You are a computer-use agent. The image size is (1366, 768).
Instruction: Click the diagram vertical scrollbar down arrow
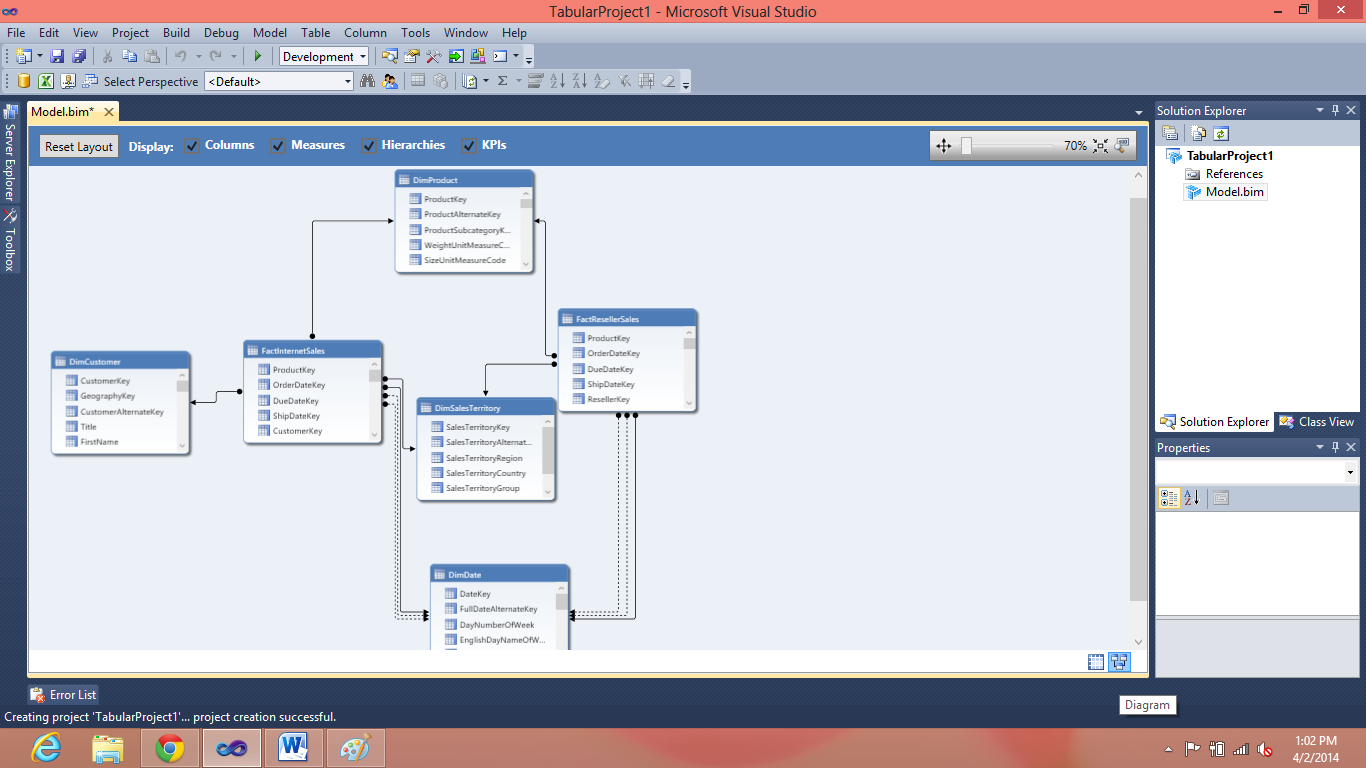tap(1138, 641)
